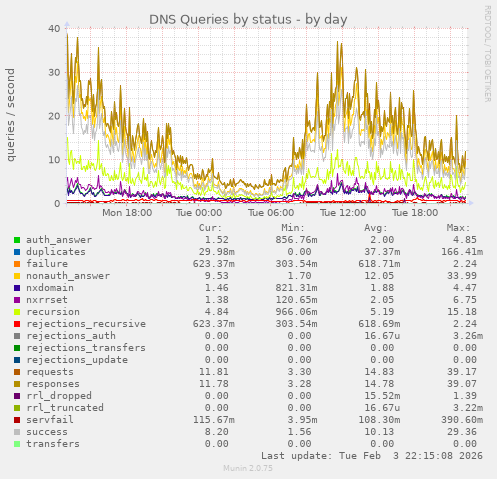This screenshot has height=479, width=497.
Task: Click the y-axis value 30
Action: [x=54, y=72]
